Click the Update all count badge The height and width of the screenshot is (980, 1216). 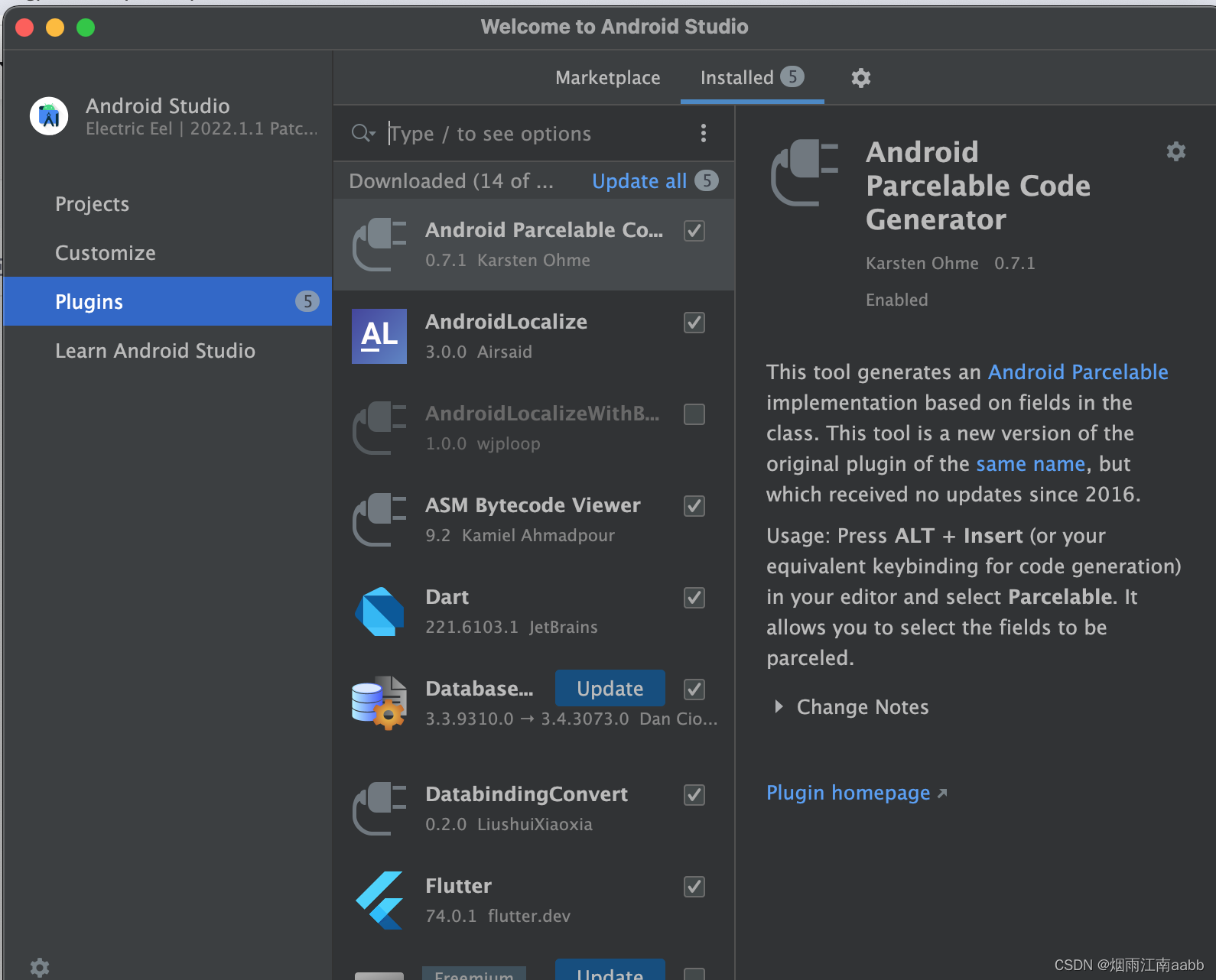(707, 180)
